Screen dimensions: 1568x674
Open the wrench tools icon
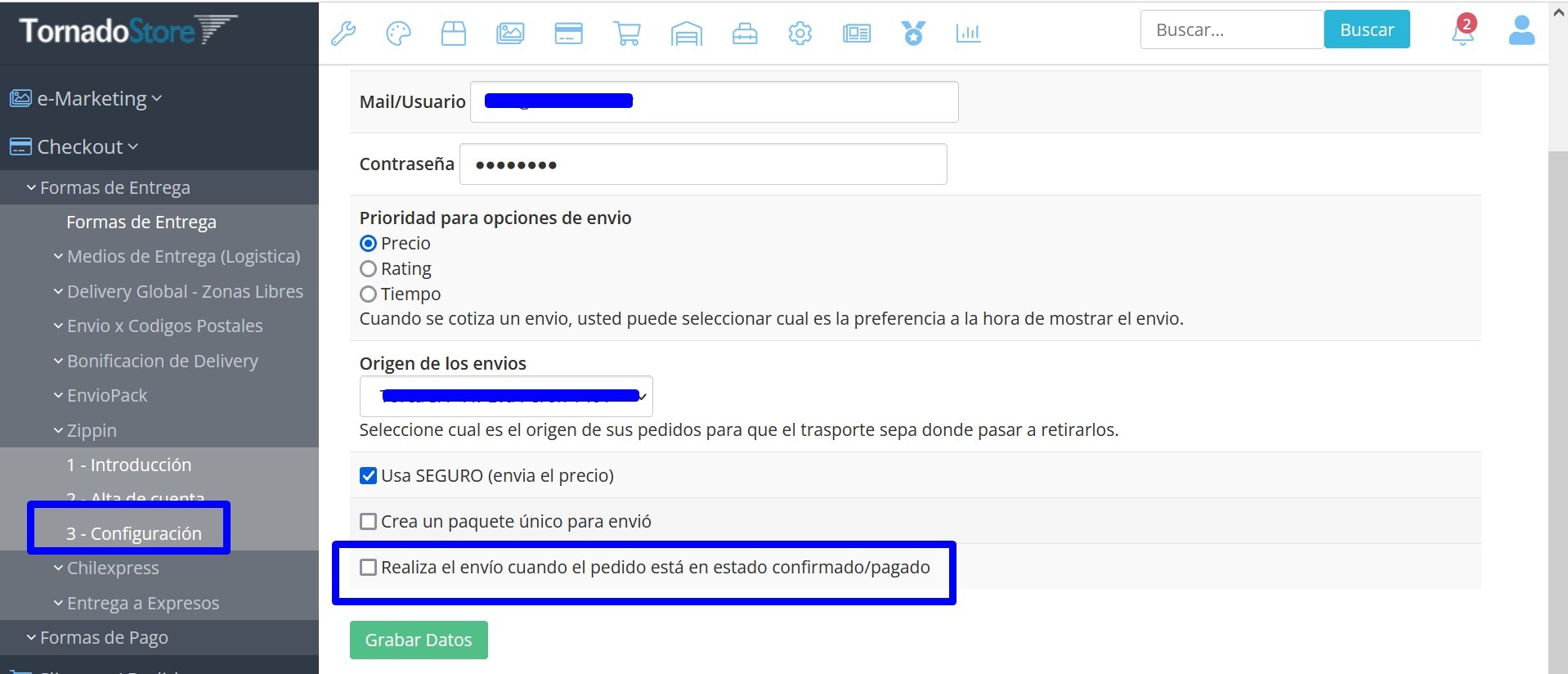coord(343,34)
